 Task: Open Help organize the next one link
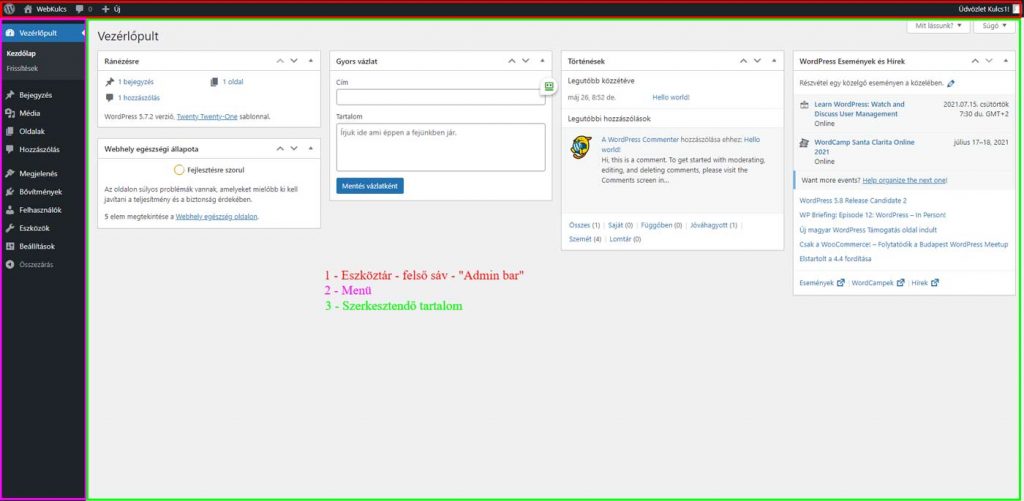point(904,180)
